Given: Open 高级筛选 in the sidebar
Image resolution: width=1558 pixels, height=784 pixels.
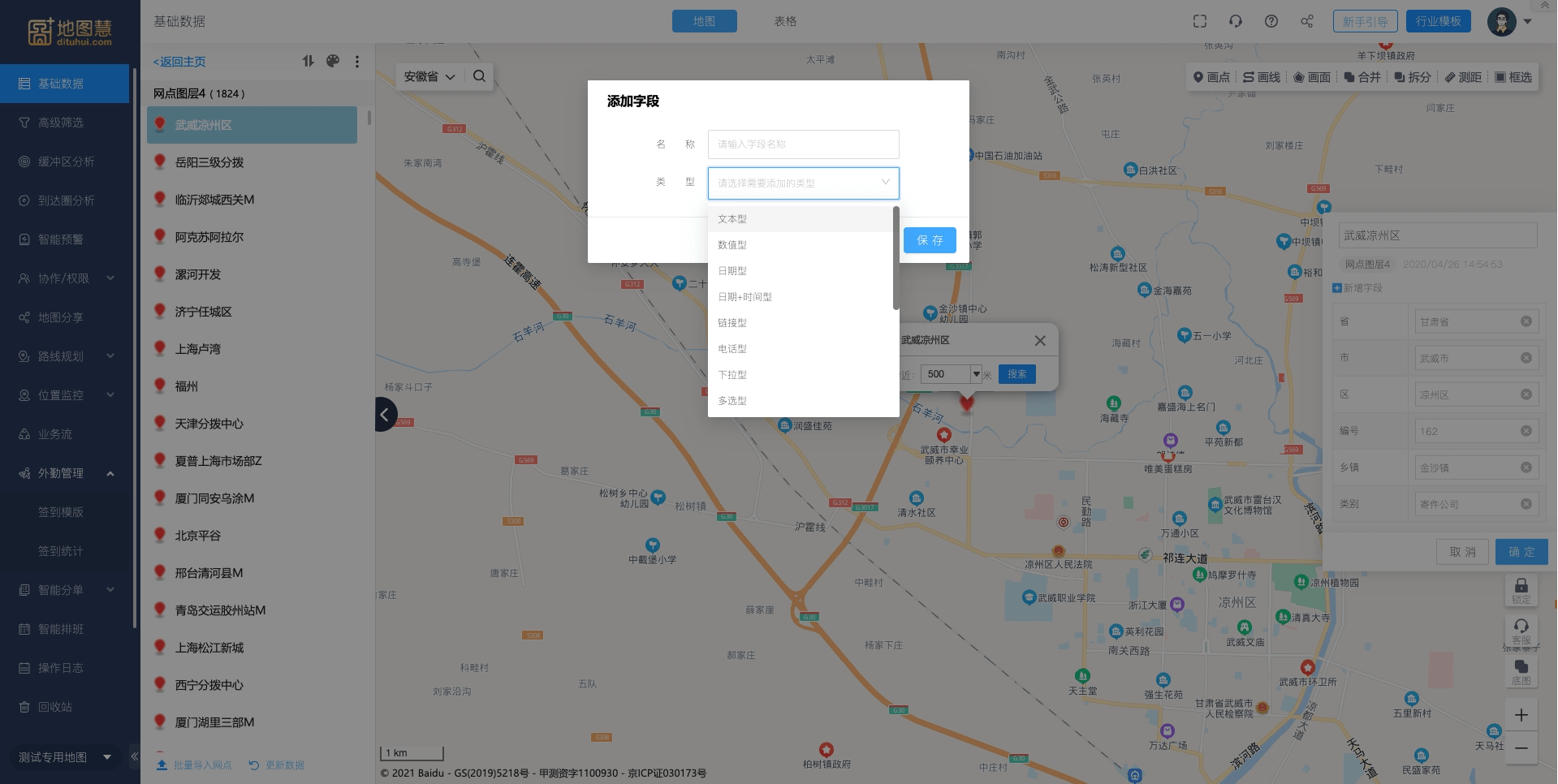Looking at the screenshot, I should pyautogui.click(x=64, y=123).
